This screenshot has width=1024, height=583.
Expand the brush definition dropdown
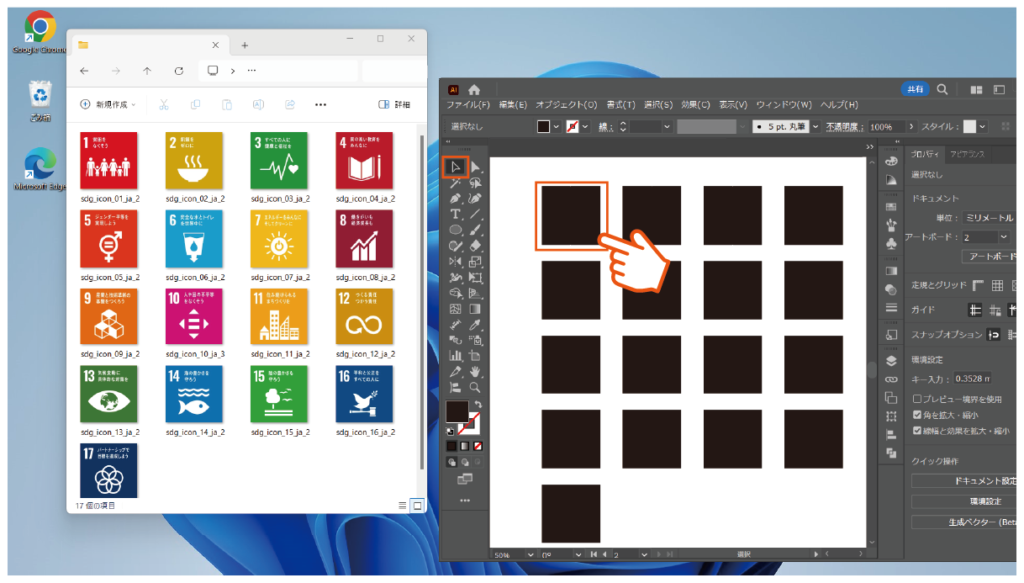(815, 127)
